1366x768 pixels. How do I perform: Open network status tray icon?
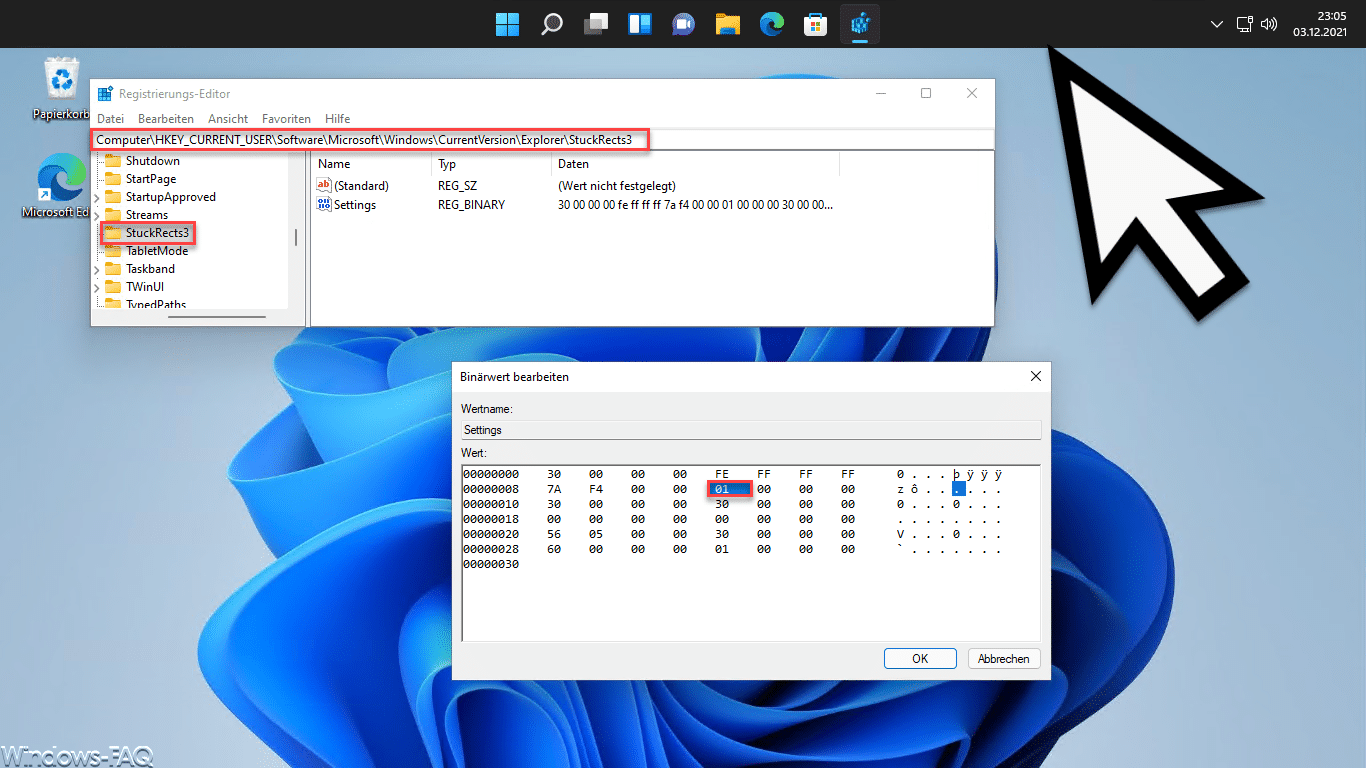tap(1245, 23)
